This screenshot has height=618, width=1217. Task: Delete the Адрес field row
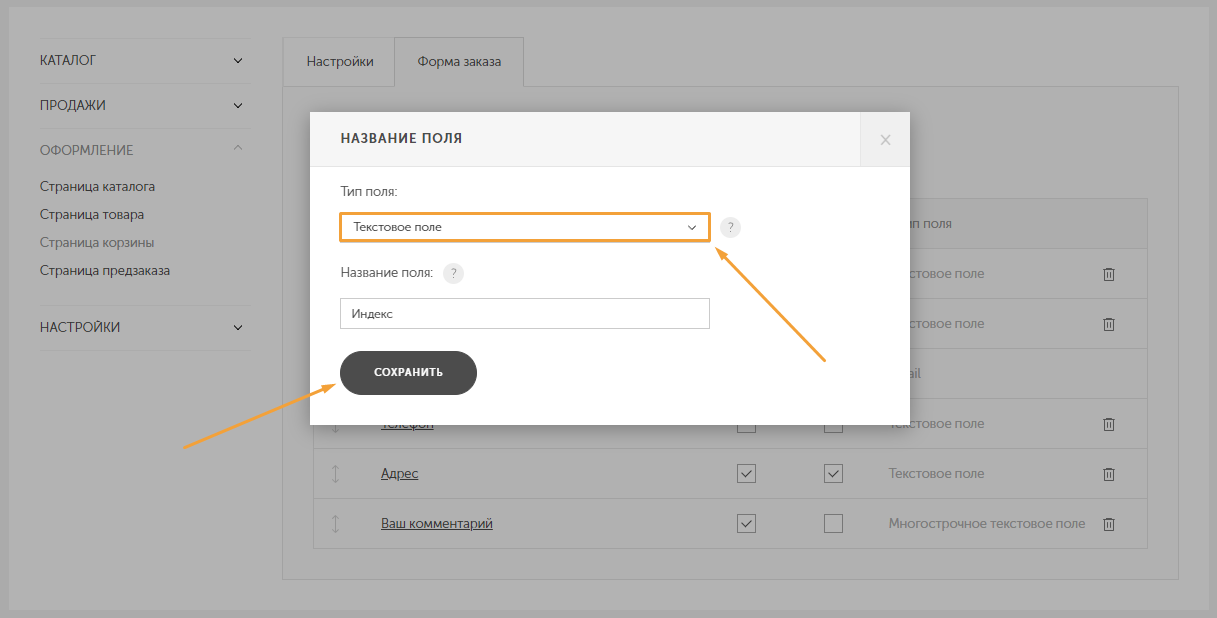(1108, 474)
